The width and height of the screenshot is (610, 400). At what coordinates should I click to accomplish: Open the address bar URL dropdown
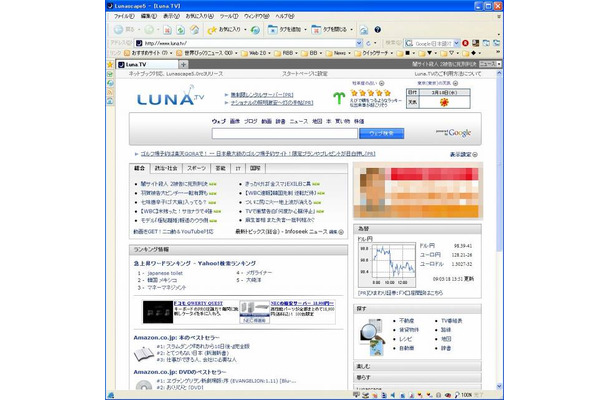[x=359, y=43]
